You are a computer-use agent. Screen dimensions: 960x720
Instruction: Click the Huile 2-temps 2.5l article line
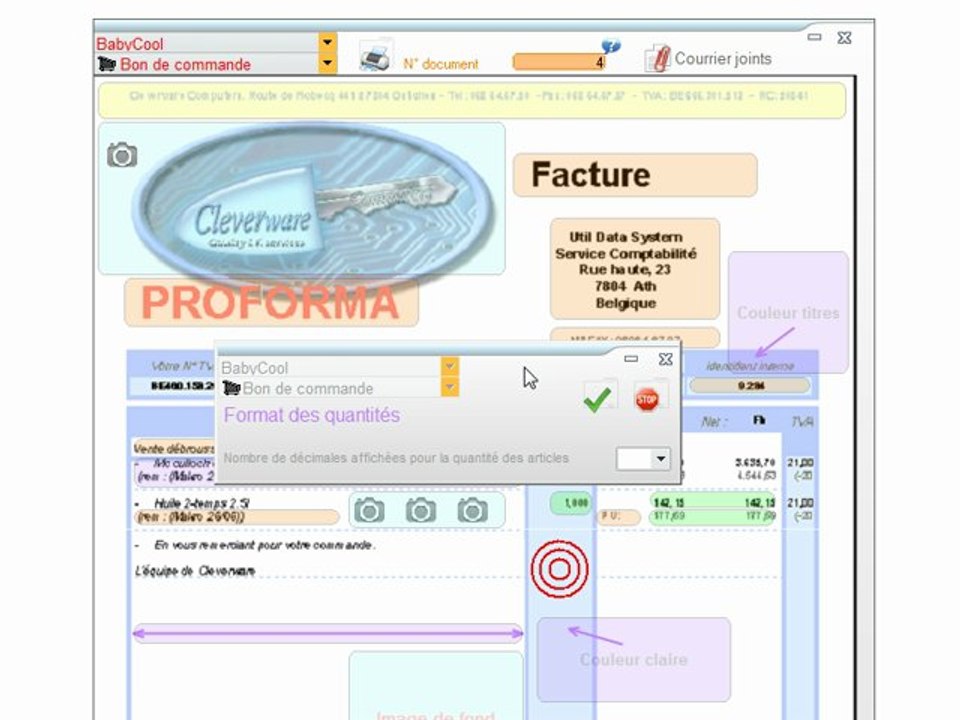pos(201,503)
